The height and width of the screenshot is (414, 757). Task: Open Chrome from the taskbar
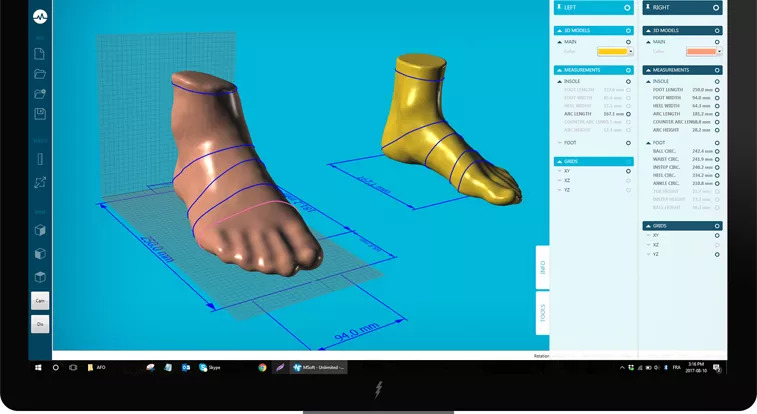point(262,368)
